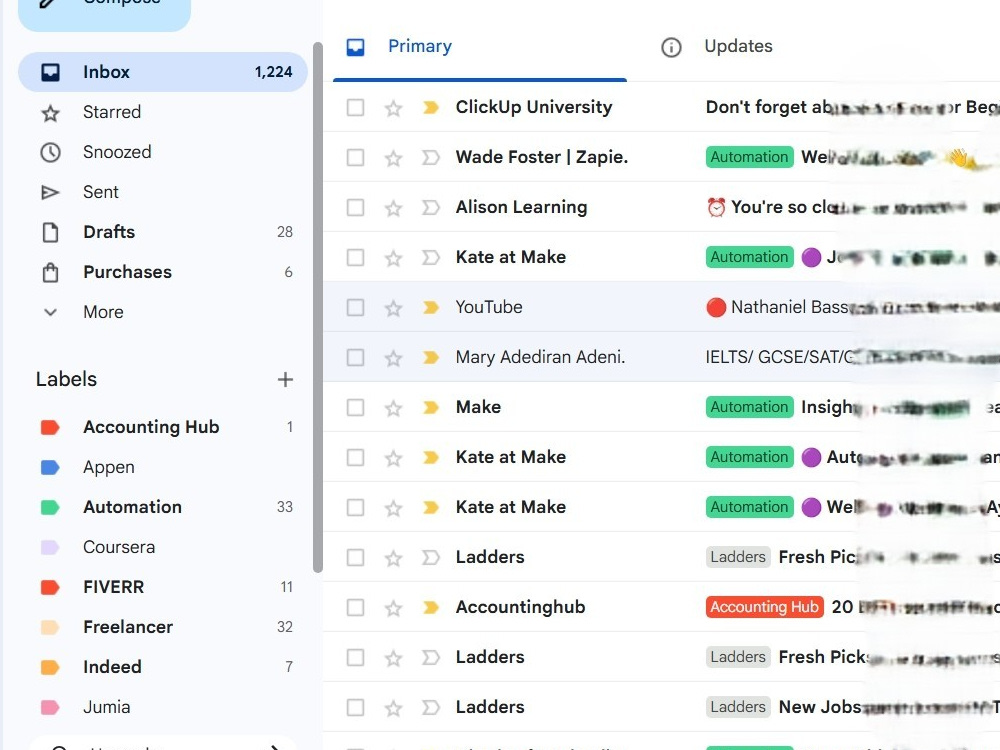The width and height of the screenshot is (1000, 750).
Task: Open the Drafts folder
Action: click(x=163, y=232)
